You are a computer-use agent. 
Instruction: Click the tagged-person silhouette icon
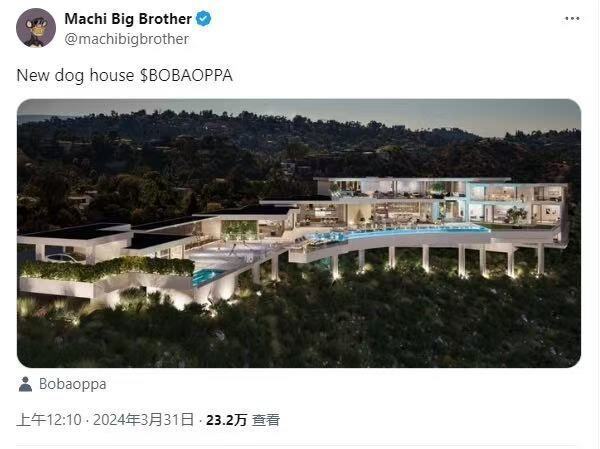pos(25,384)
